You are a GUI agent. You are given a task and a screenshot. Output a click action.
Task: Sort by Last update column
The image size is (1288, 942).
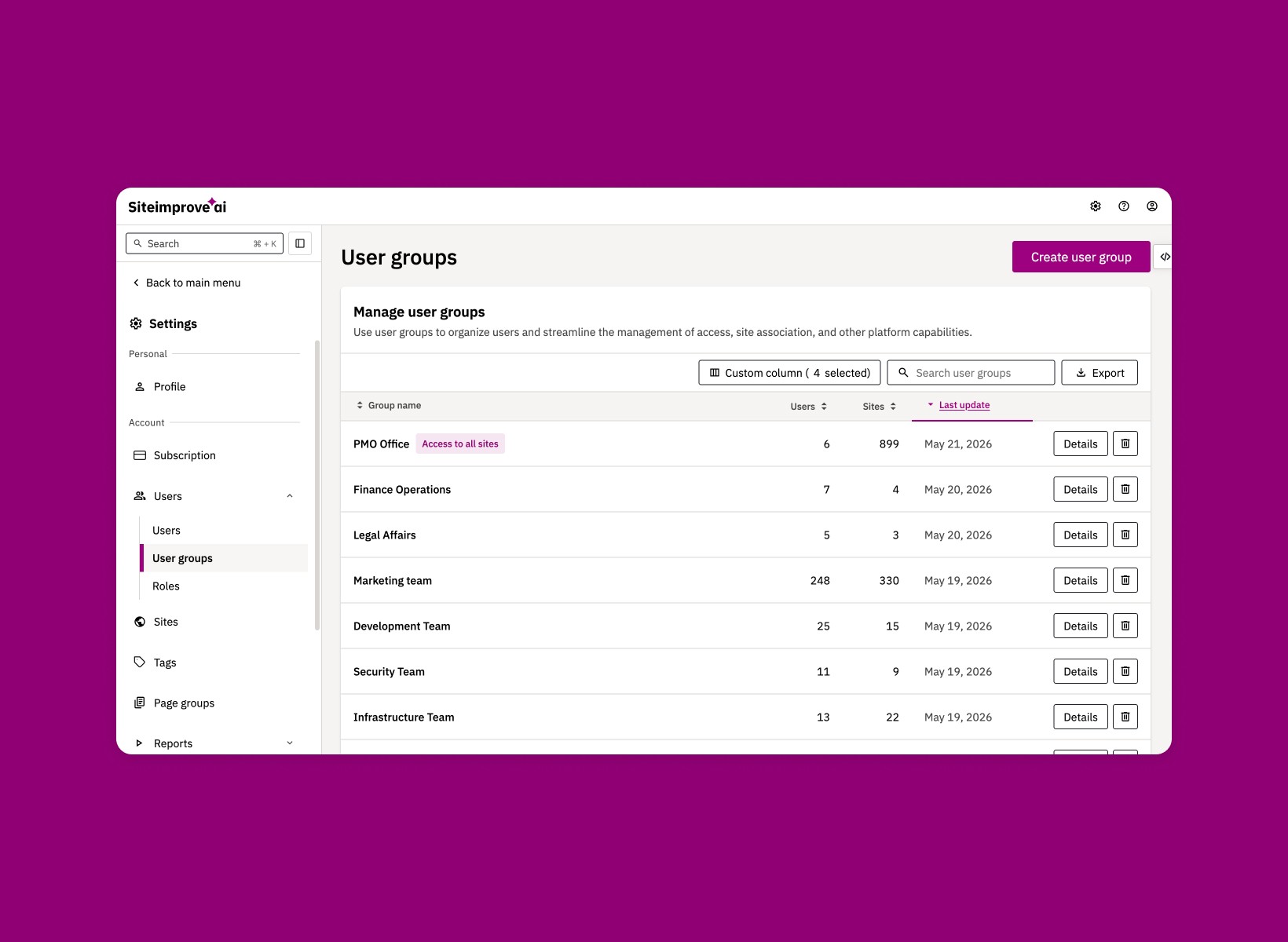(958, 405)
